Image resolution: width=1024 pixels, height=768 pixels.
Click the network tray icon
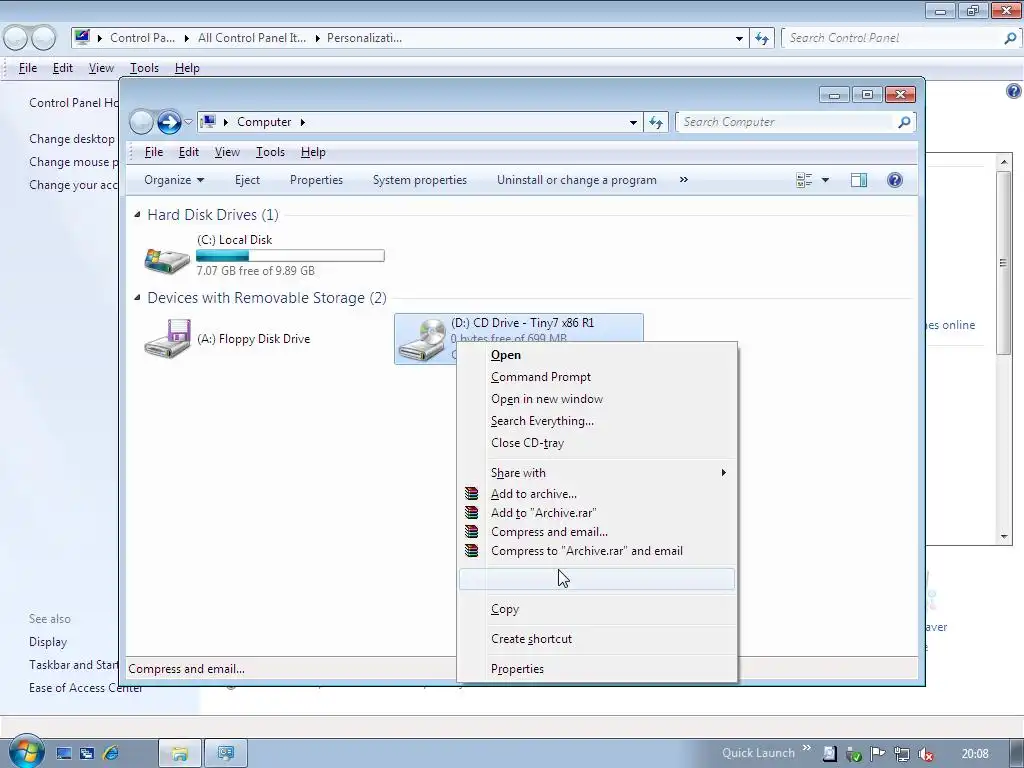point(902,754)
